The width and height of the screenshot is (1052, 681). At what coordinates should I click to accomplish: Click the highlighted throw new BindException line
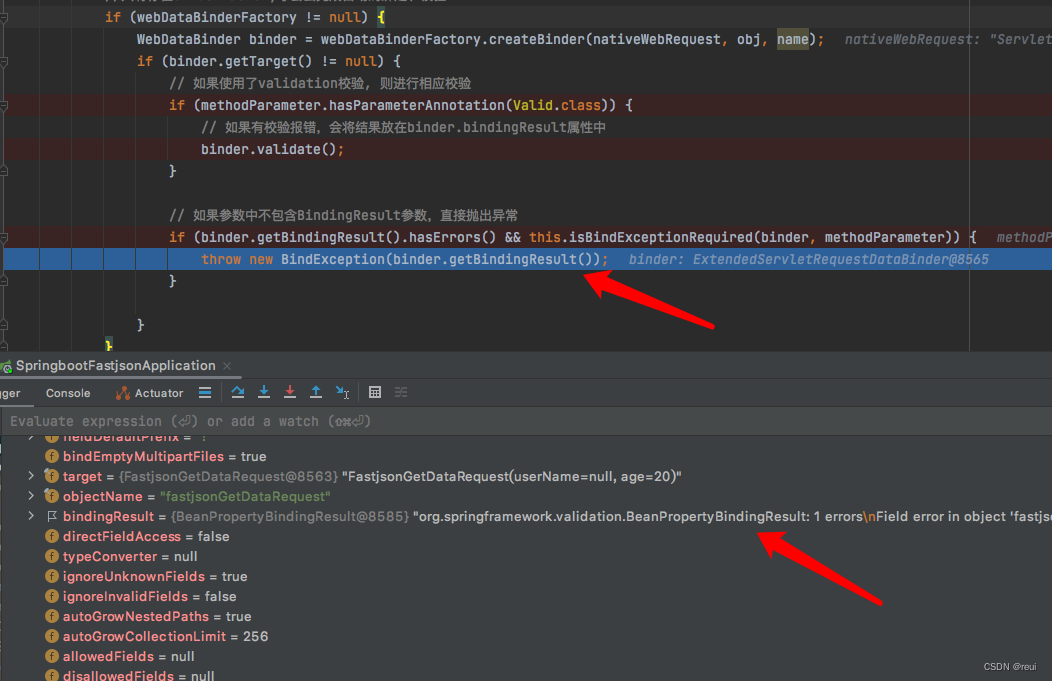(526, 259)
